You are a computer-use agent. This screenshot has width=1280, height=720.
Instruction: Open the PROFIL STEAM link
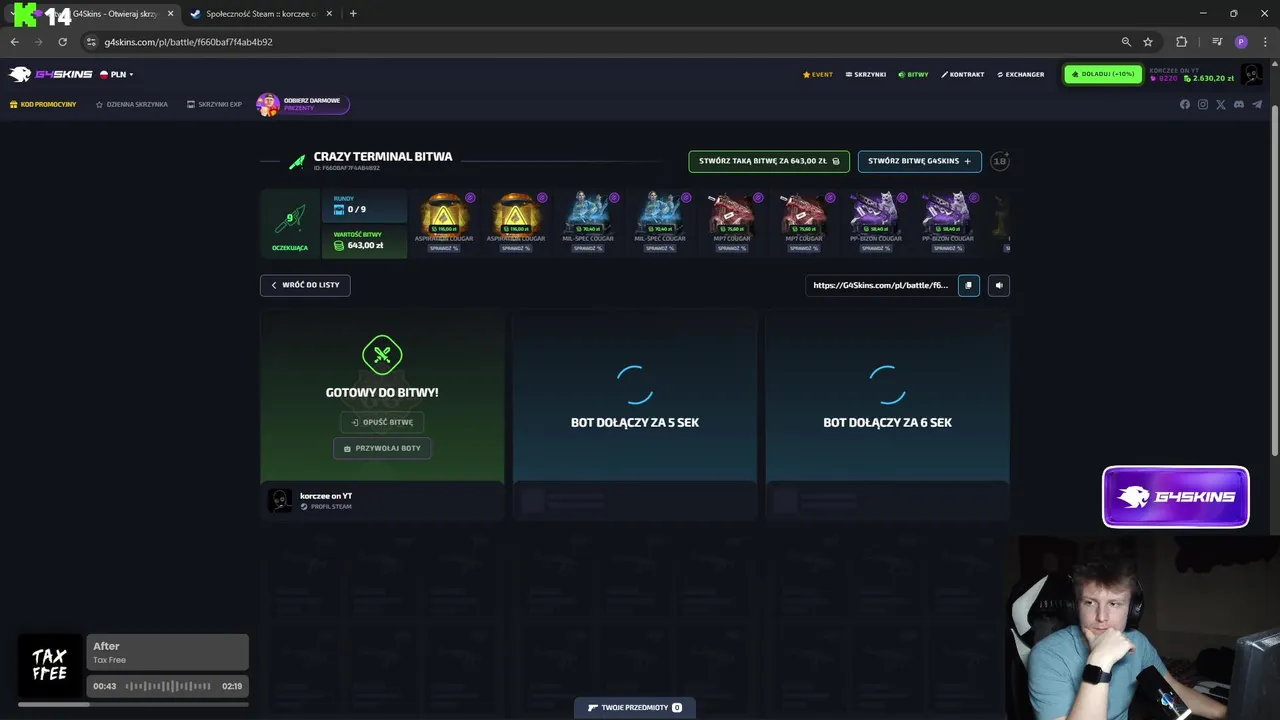[x=326, y=507]
